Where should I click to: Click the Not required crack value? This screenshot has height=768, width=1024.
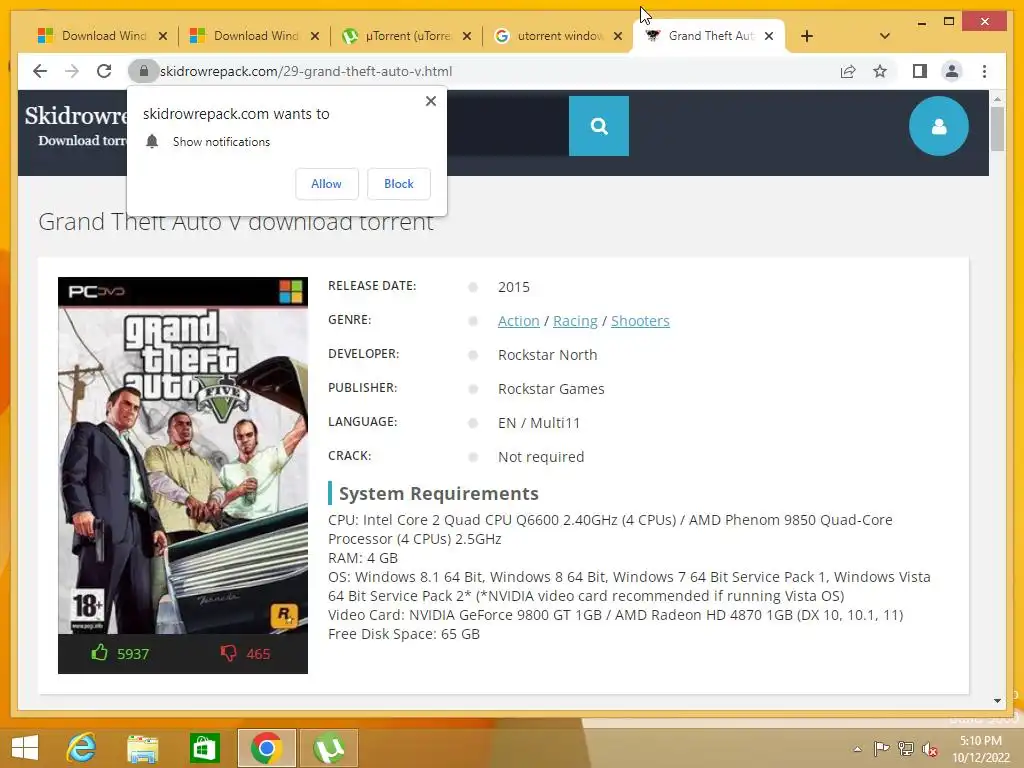541,457
